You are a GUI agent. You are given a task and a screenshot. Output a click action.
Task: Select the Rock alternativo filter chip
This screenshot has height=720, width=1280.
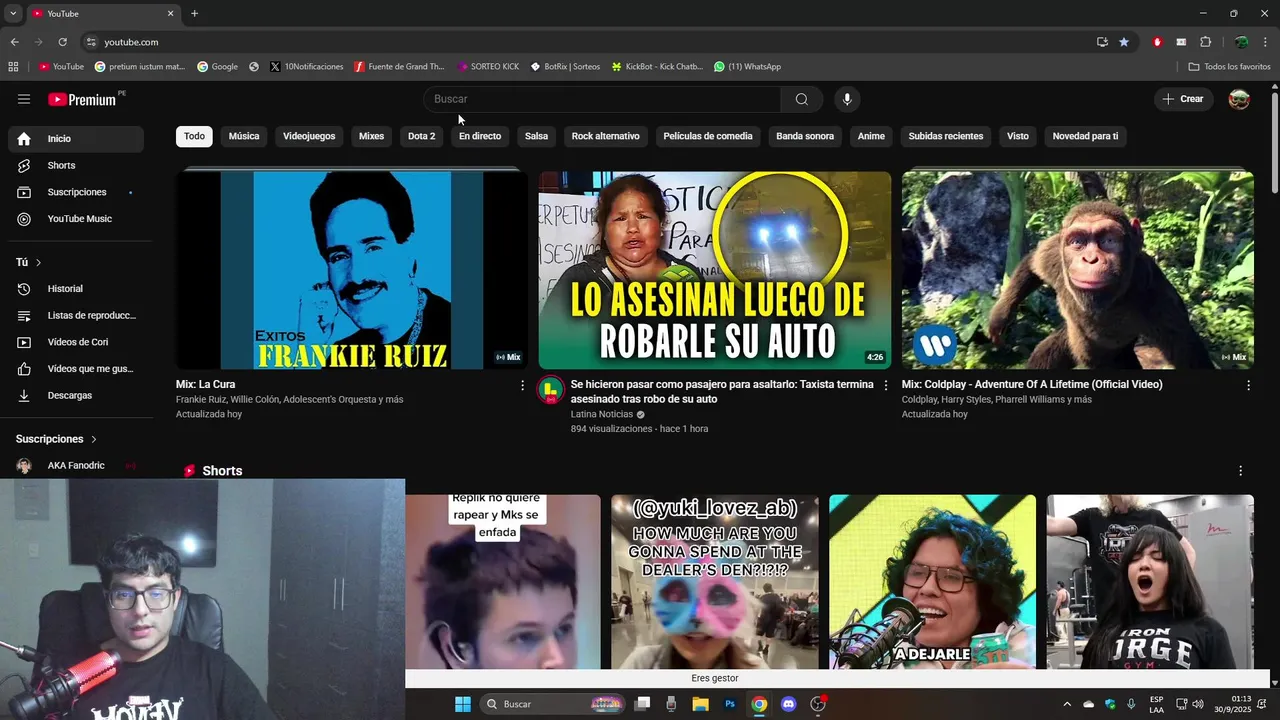(x=605, y=136)
